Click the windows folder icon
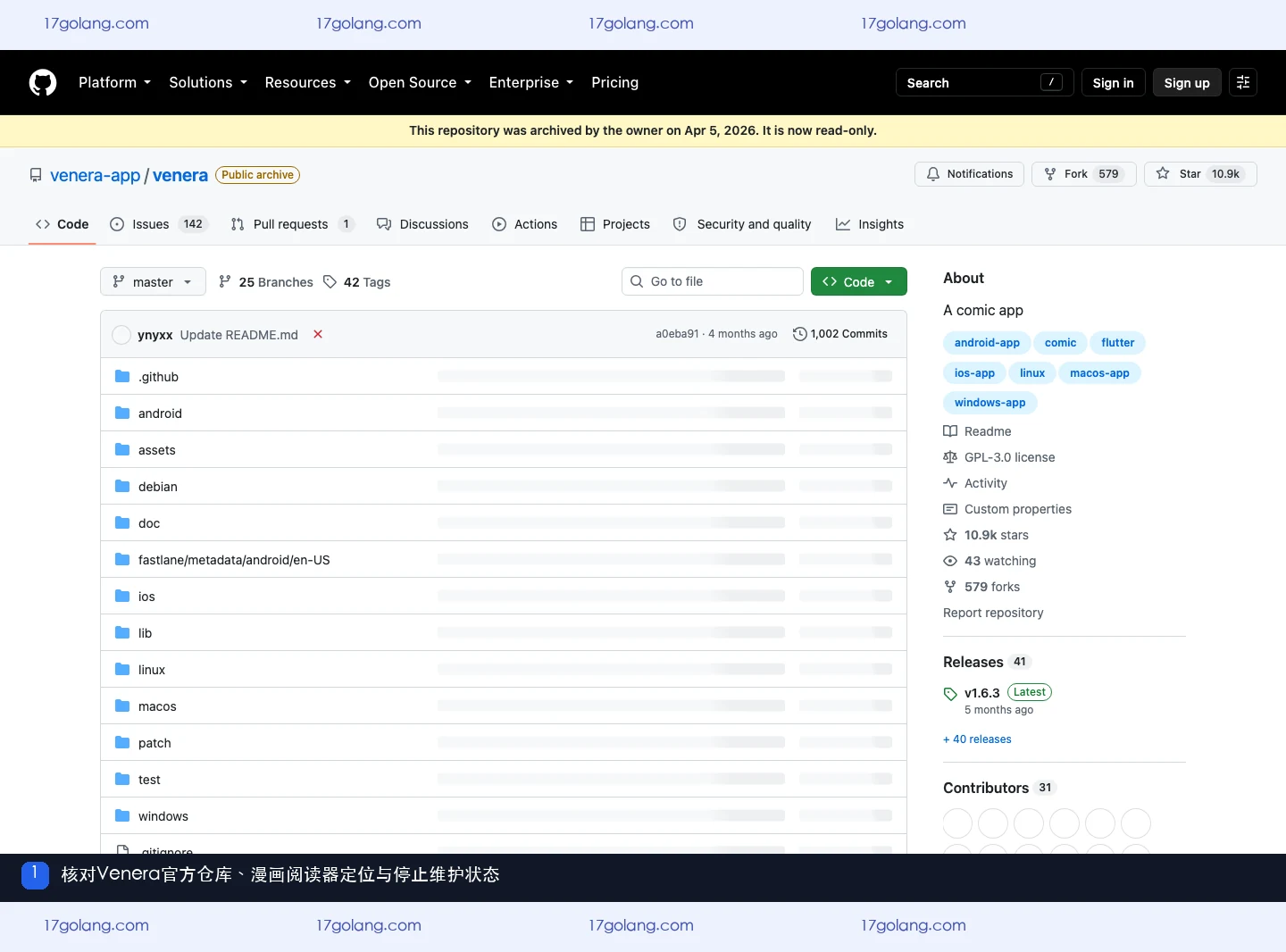The width and height of the screenshot is (1286, 952). pos(122,816)
